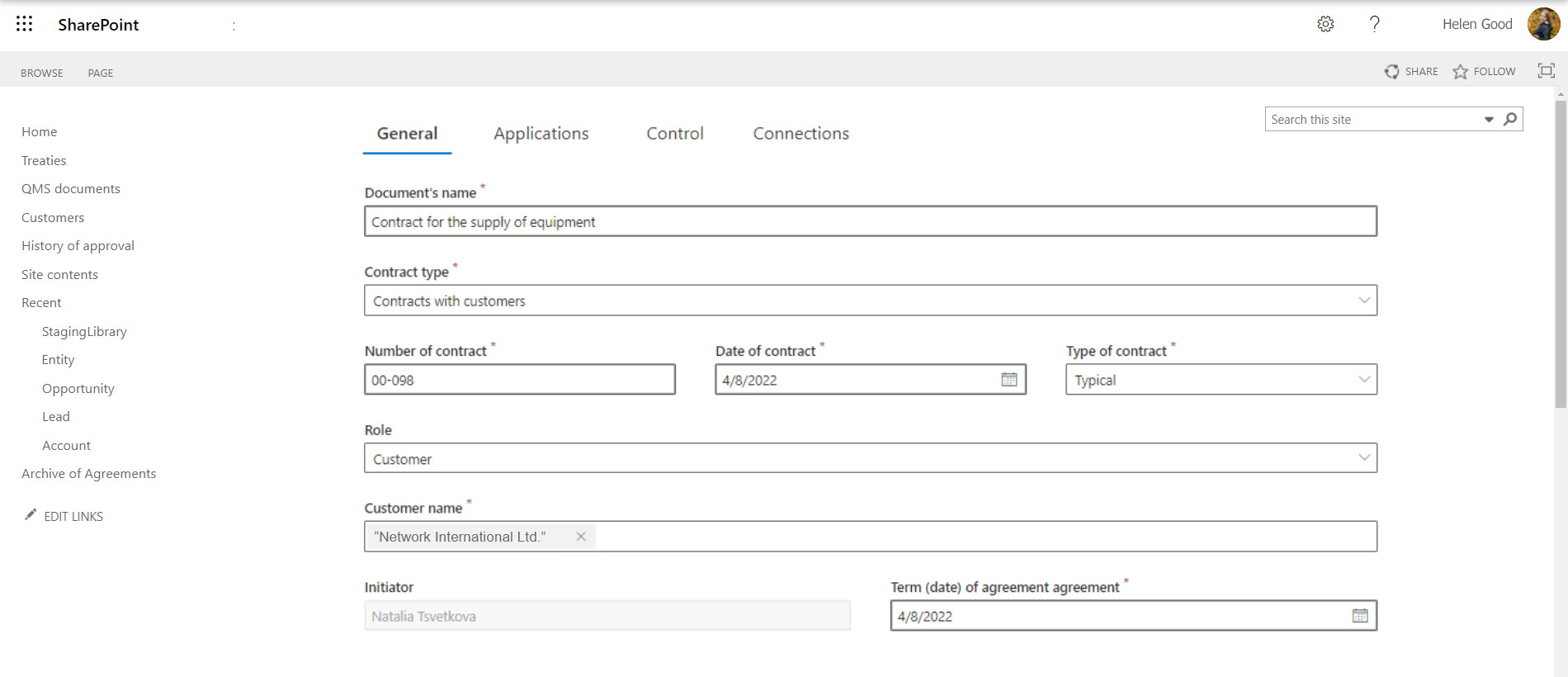Open the search scope dropdown arrow
This screenshot has height=677, width=1568.
pos(1489,120)
